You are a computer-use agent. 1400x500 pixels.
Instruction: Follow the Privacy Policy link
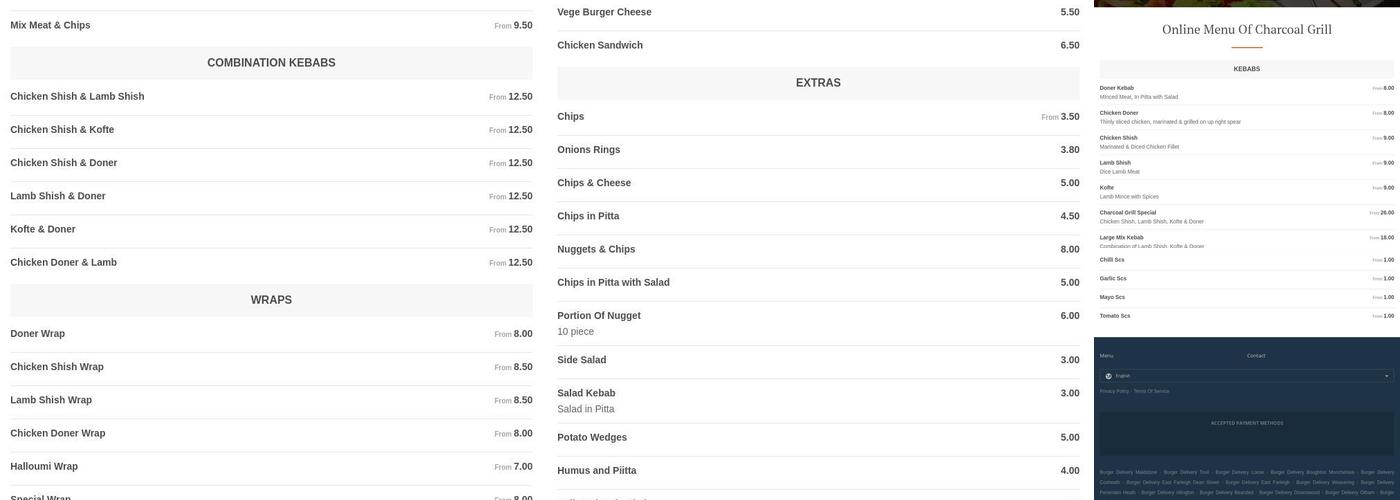point(1114,391)
